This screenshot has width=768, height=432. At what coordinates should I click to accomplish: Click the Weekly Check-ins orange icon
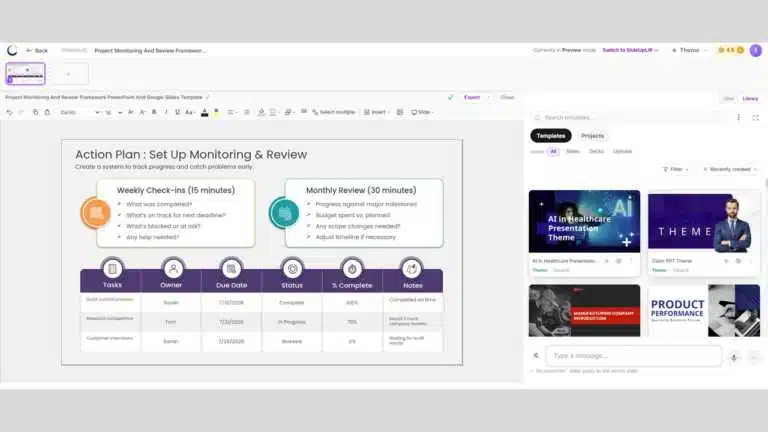(x=96, y=213)
